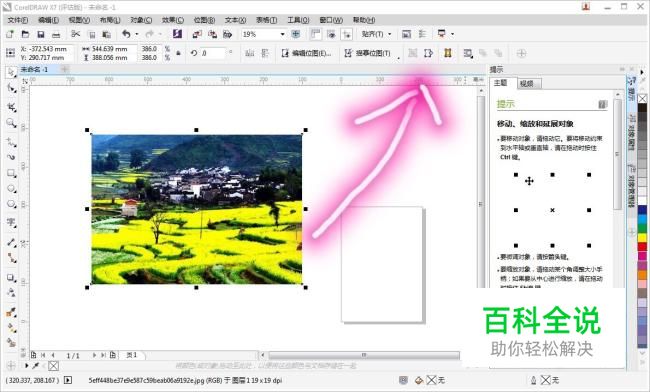Switch to the 视频 tab in hints
Screen dimensions: 650x392
pos(527,83)
